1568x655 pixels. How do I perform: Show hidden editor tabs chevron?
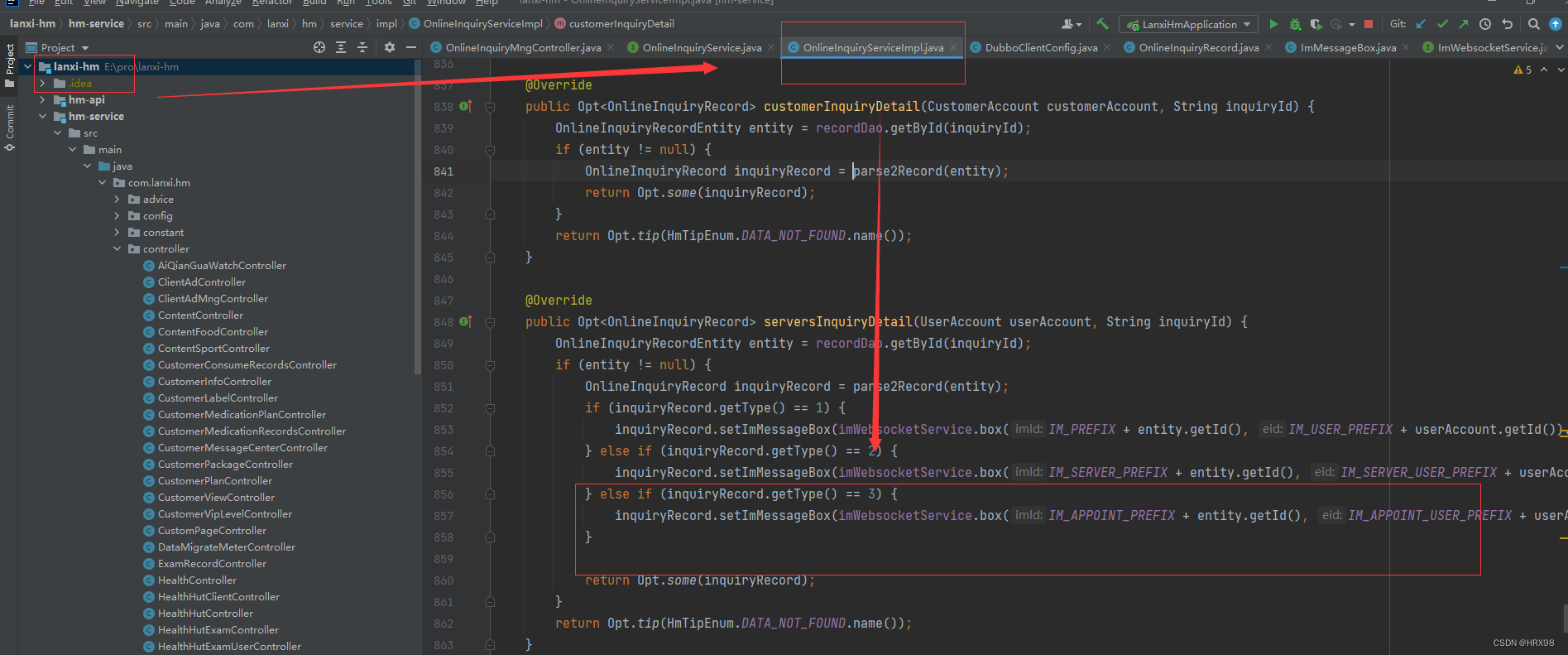point(1560,47)
